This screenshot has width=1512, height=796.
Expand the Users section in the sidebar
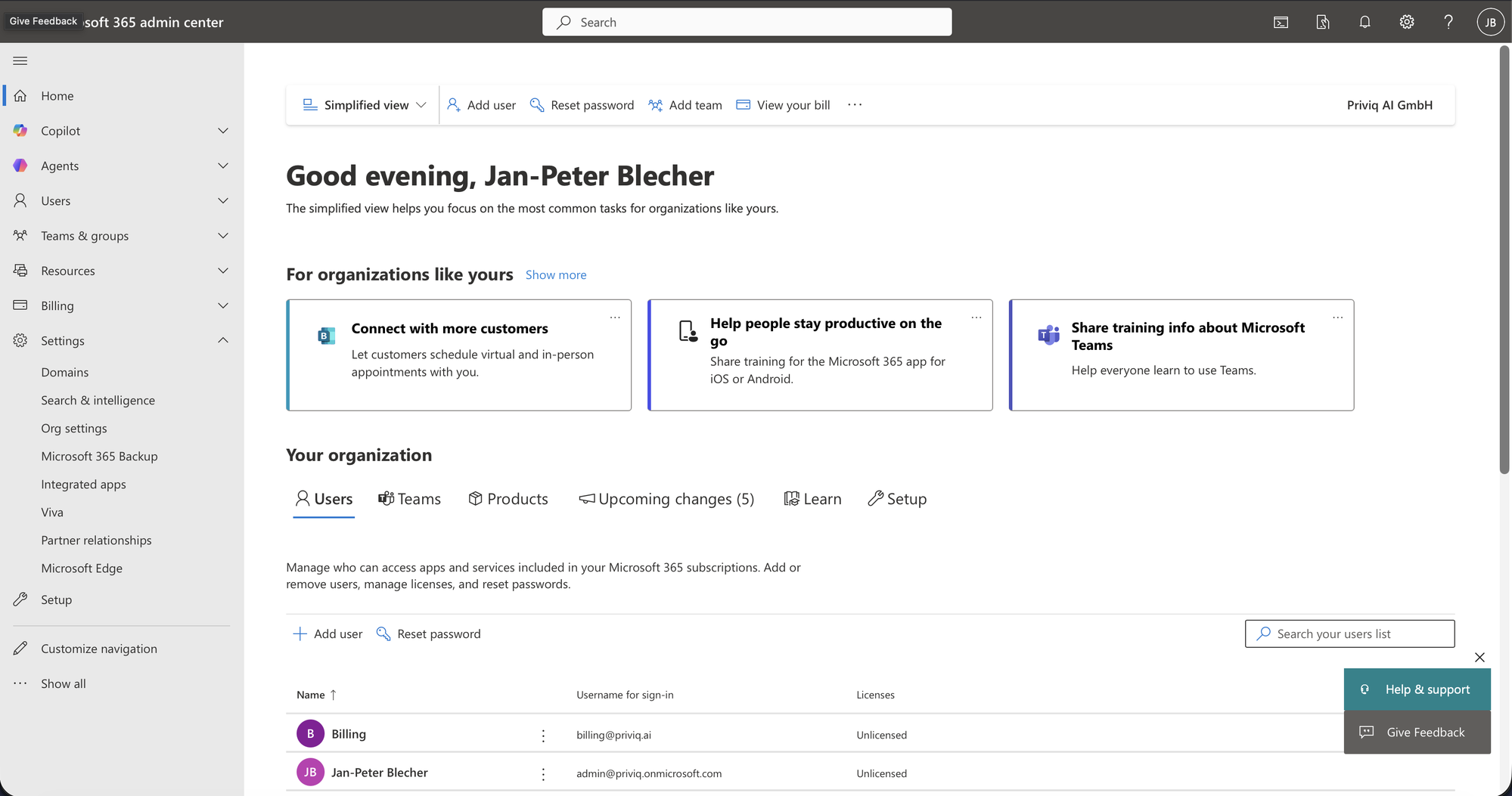pyautogui.click(x=222, y=200)
